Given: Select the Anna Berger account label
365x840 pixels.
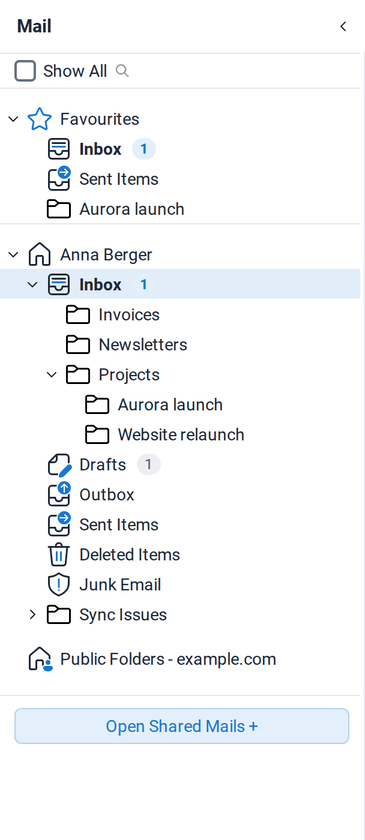Looking at the screenshot, I should [x=106, y=254].
